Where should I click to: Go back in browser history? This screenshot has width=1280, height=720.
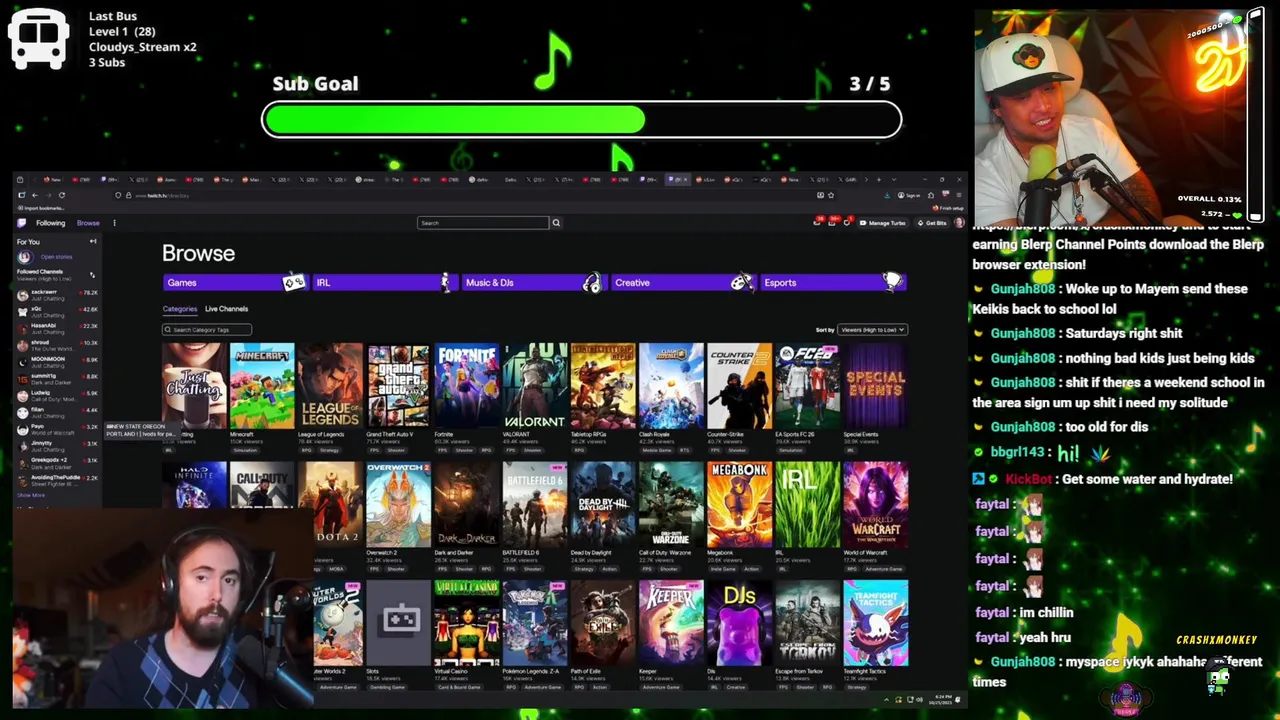35,195
